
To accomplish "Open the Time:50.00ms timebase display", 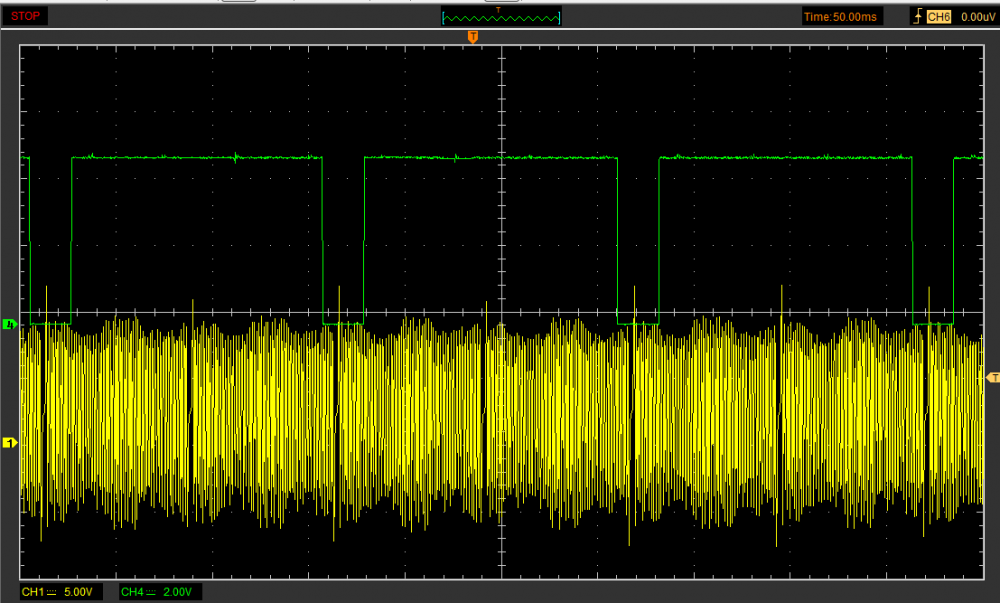I will pyautogui.click(x=840, y=16).
